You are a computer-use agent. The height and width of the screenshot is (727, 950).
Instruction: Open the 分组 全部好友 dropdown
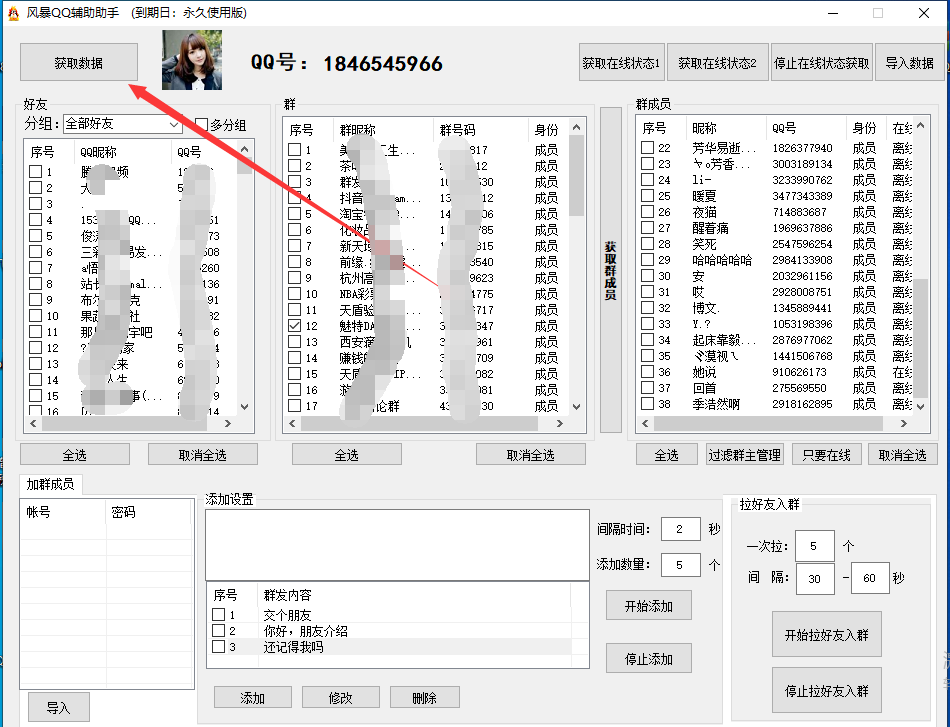click(122, 124)
